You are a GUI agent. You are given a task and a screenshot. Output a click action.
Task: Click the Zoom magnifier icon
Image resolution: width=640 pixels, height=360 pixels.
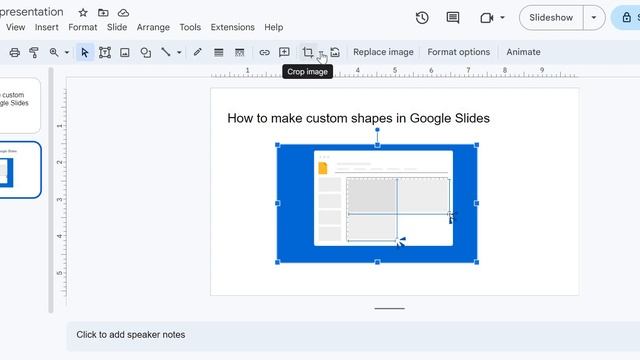54,52
